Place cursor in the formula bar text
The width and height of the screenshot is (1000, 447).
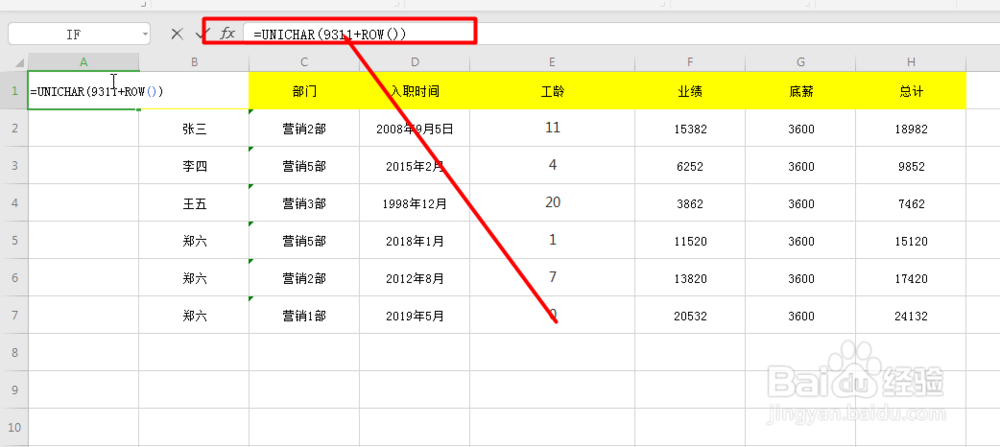pyautogui.click(x=329, y=34)
